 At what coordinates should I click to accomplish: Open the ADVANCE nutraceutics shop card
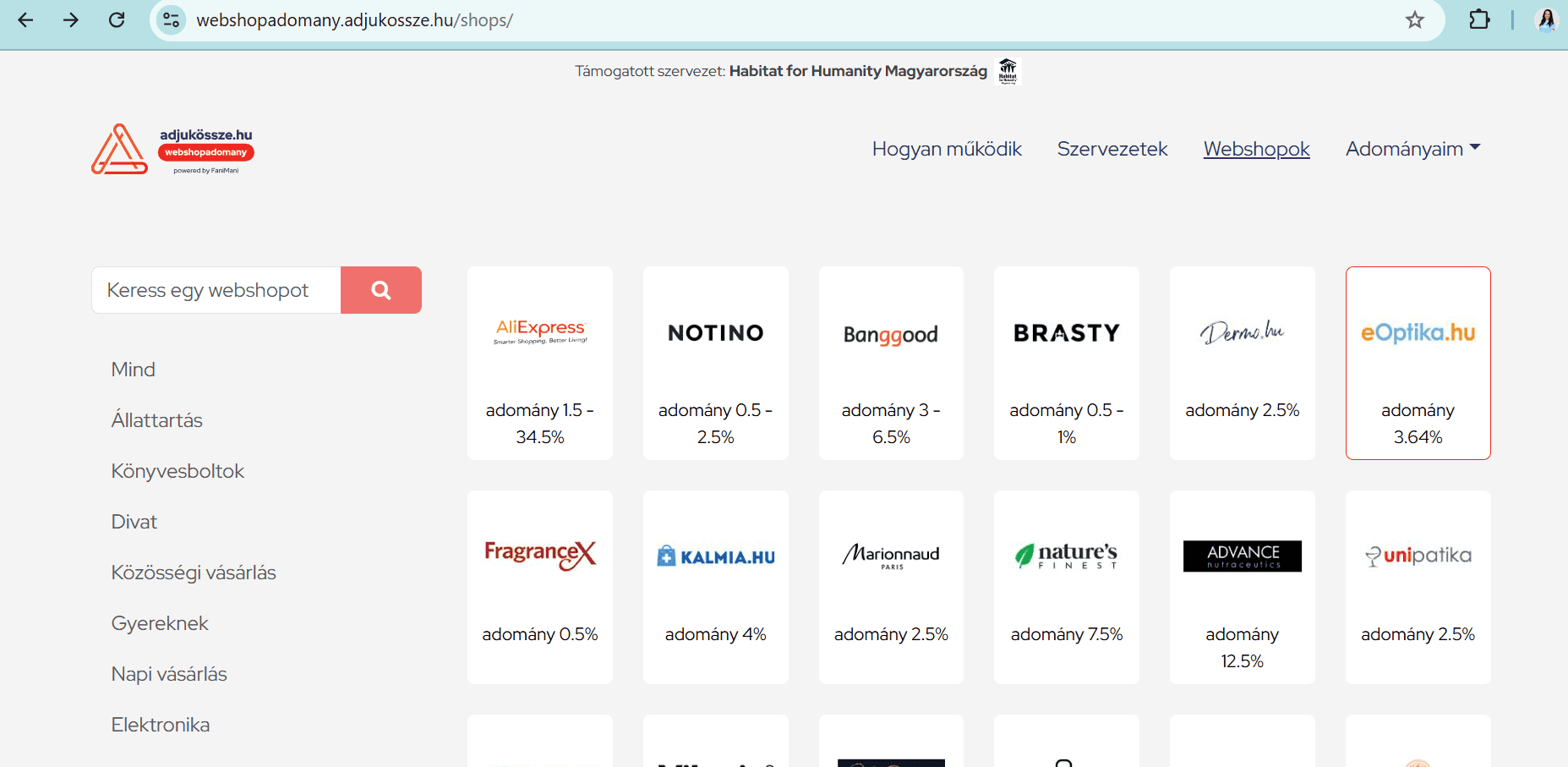click(1243, 588)
